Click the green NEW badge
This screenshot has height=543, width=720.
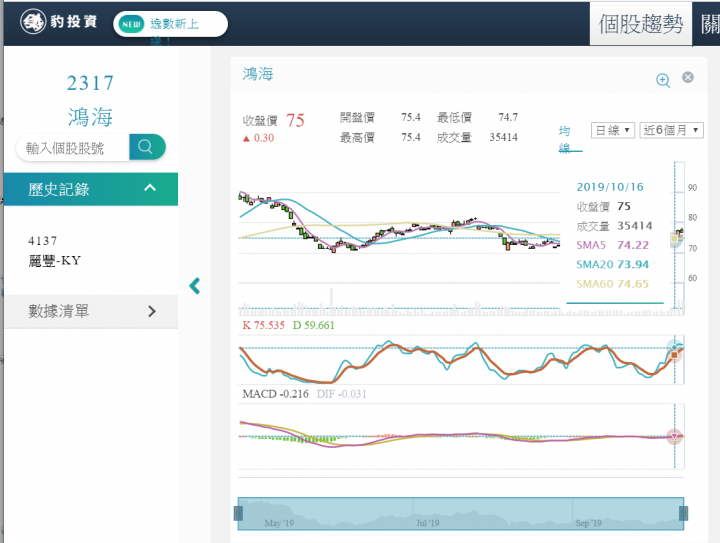[x=131, y=24]
